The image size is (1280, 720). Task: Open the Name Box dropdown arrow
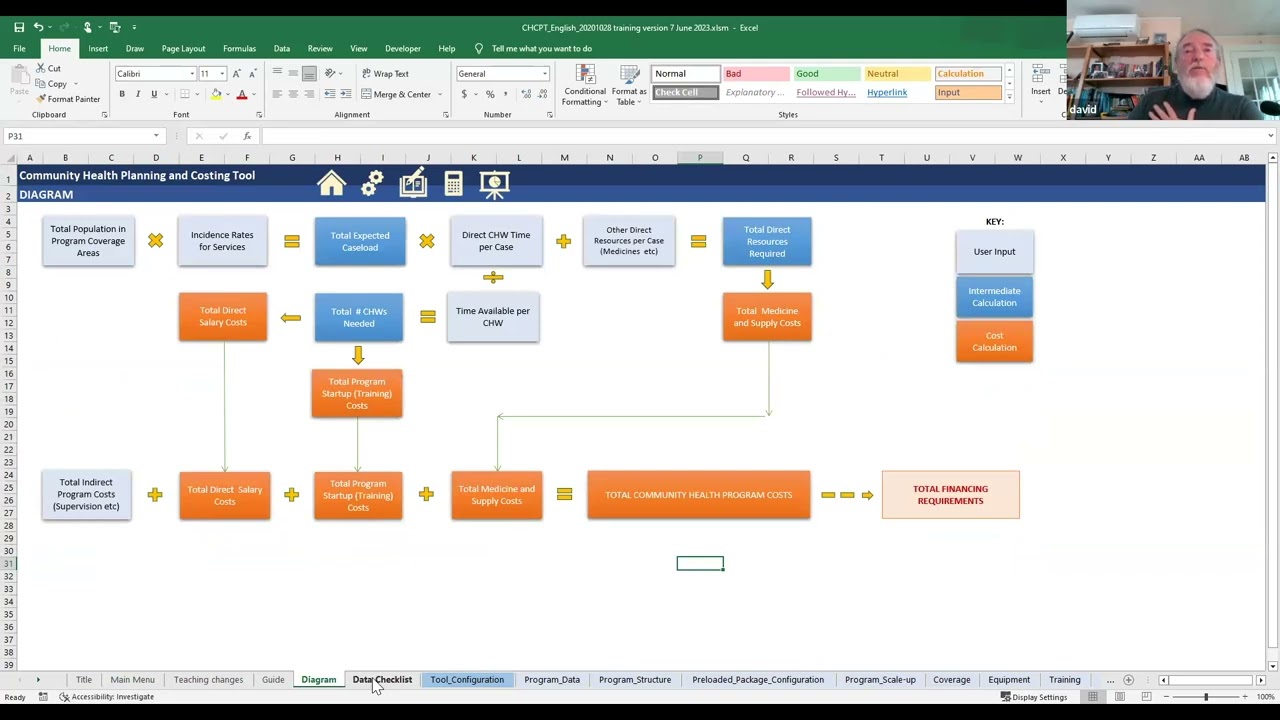click(x=156, y=136)
